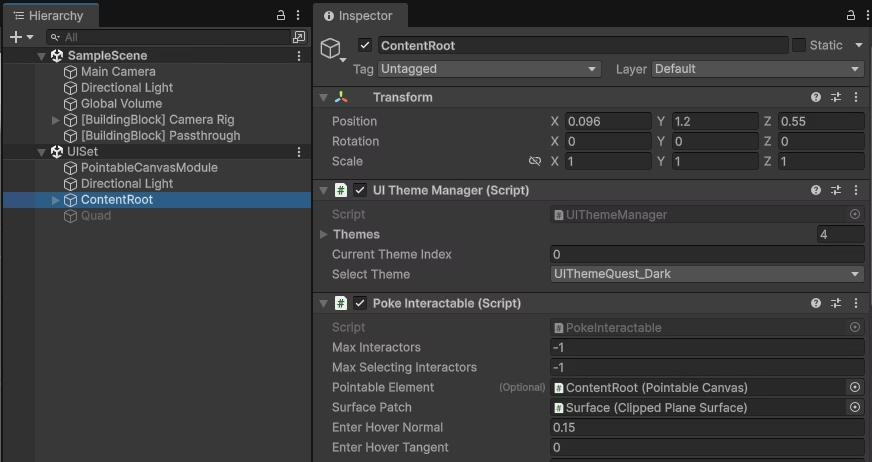This screenshot has height=462, width=872.
Task: Lock the Inspector panel
Action: click(x=850, y=16)
